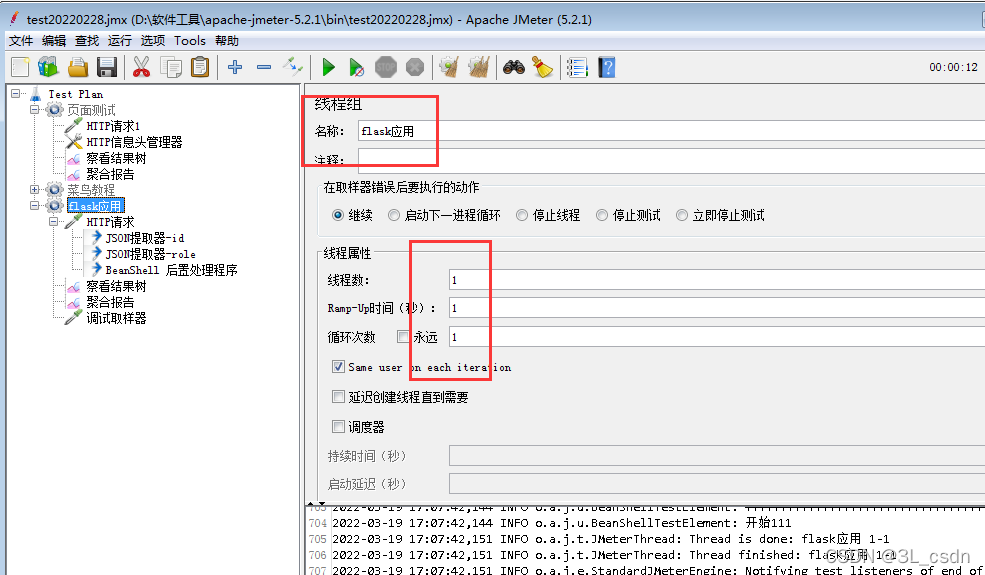Toggle Same user on each iteration checkbox
Viewport: 985px width, 575px height.
[x=338, y=367]
